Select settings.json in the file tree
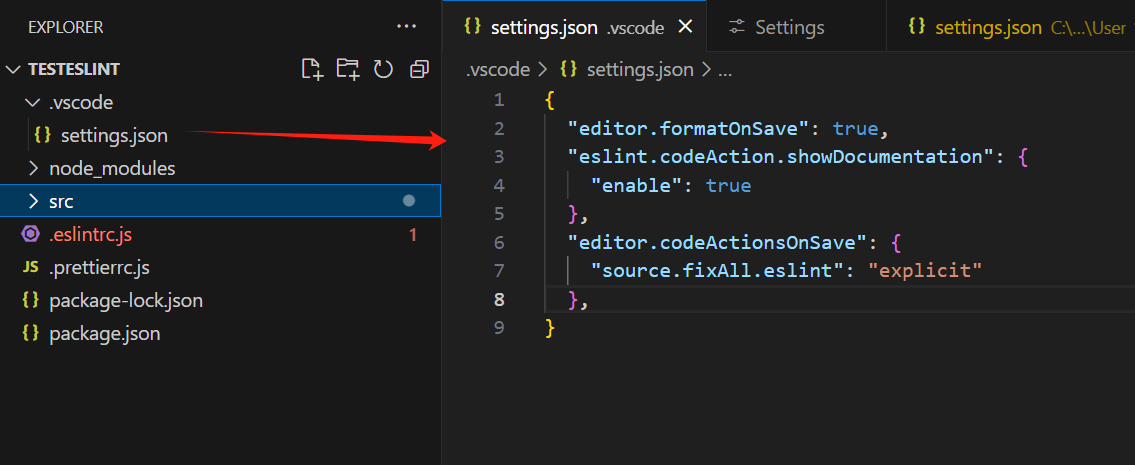The width and height of the screenshot is (1135, 465). [x=114, y=135]
